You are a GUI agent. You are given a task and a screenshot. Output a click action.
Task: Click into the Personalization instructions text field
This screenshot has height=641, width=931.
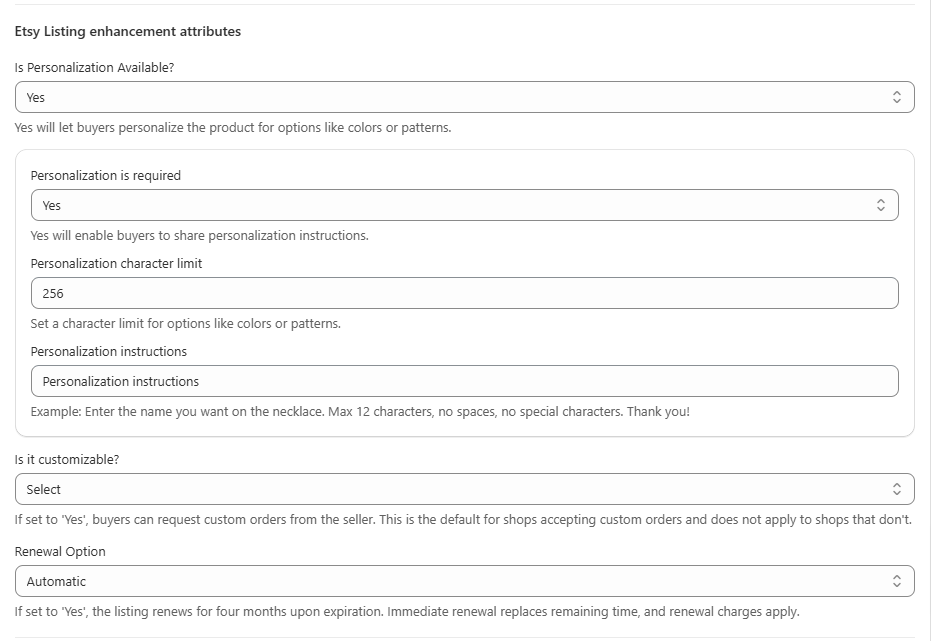pos(464,381)
